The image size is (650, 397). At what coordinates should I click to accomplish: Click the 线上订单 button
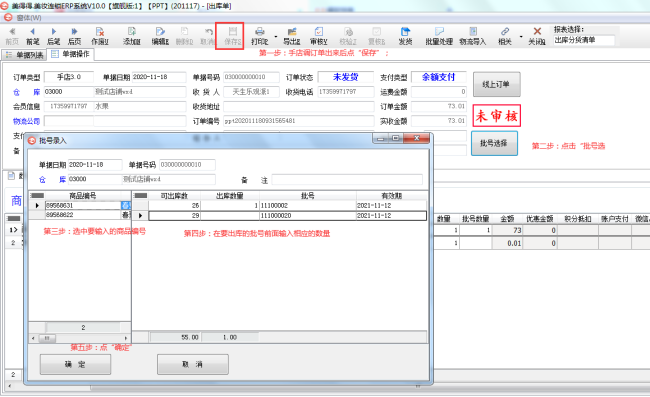pos(496,85)
